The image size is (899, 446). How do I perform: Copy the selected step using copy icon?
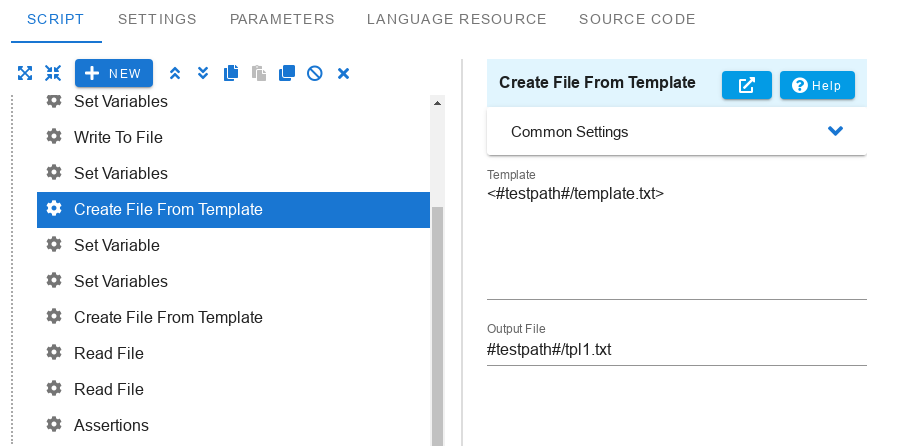(x=231, y=73)
